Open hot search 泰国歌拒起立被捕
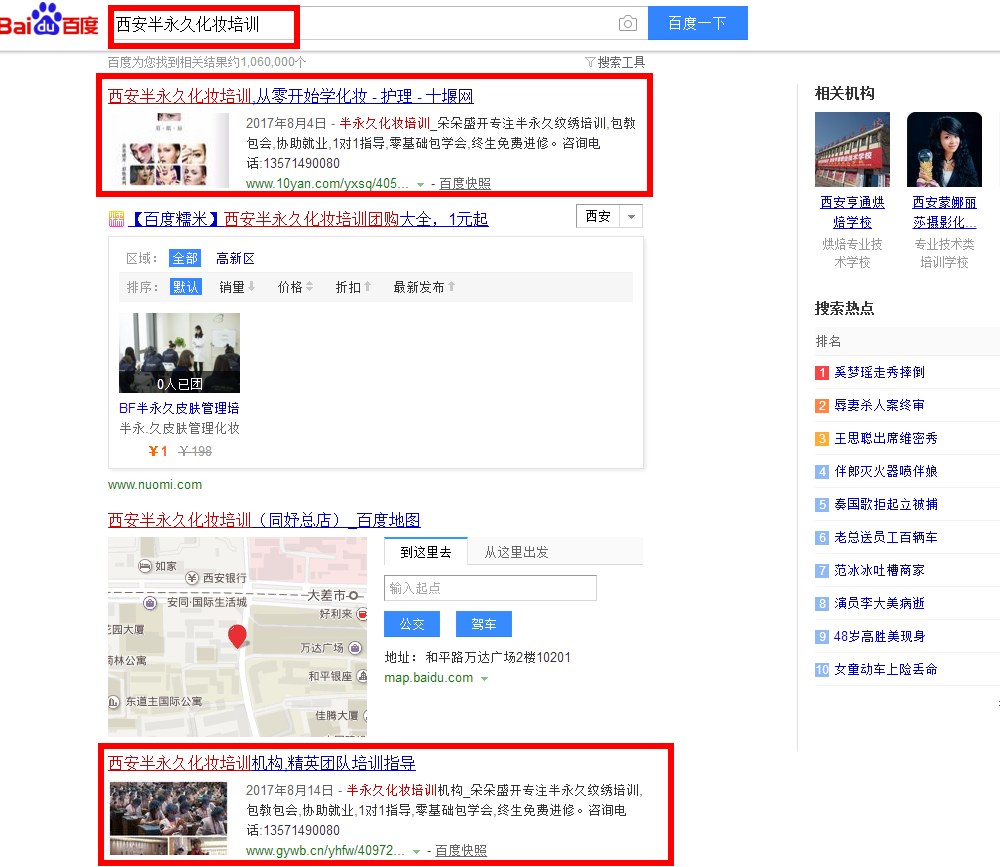The width and height of the screenshot is (1000, 867). pos(886,505)
